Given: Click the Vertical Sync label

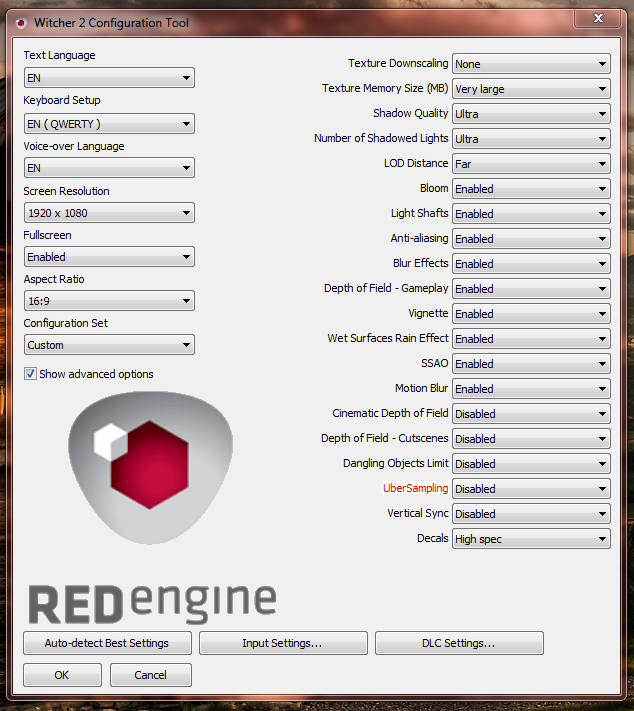Looking at the screenshot, I should tap(418, 513).
